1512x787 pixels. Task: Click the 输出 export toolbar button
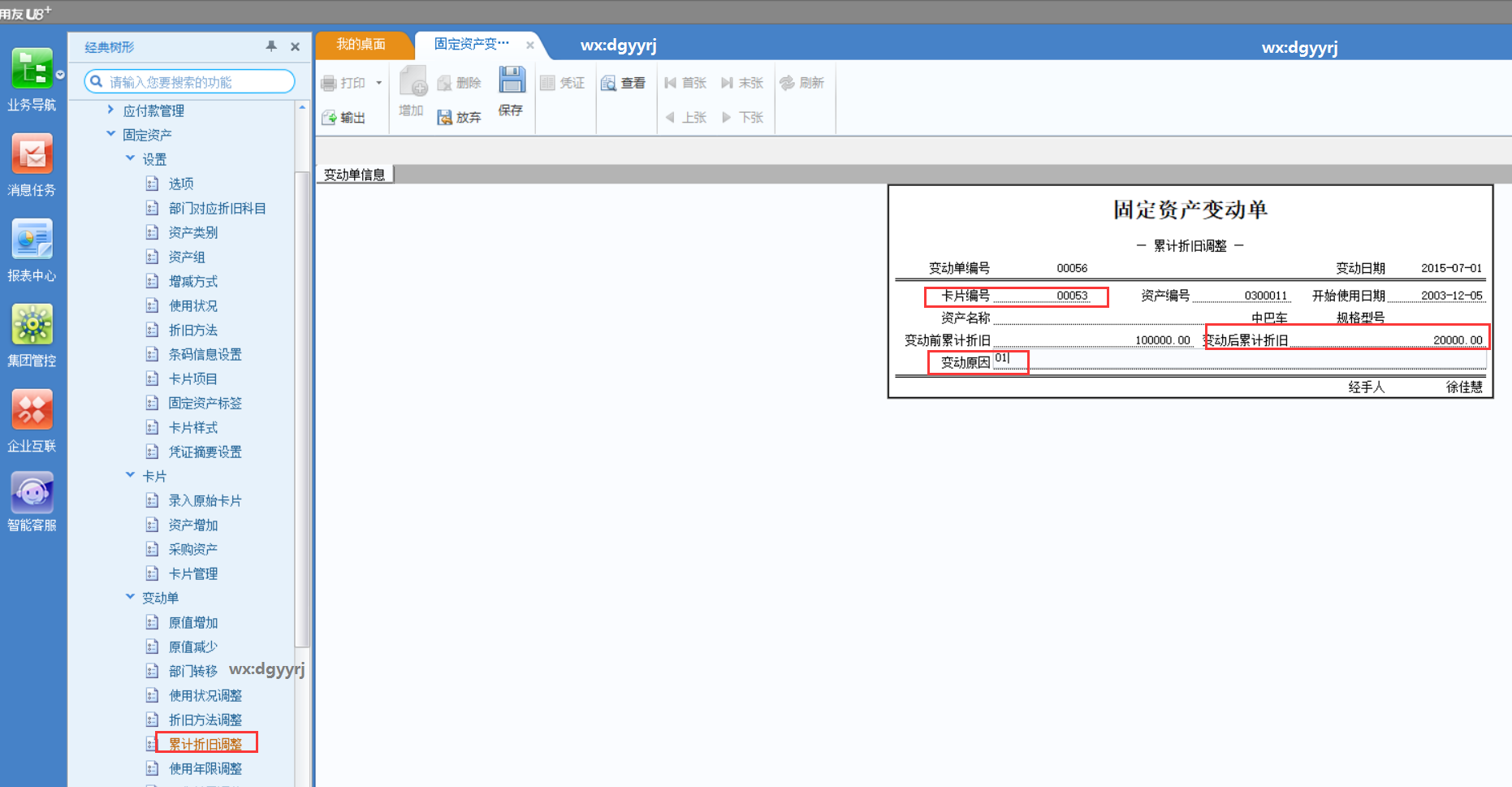343,118
